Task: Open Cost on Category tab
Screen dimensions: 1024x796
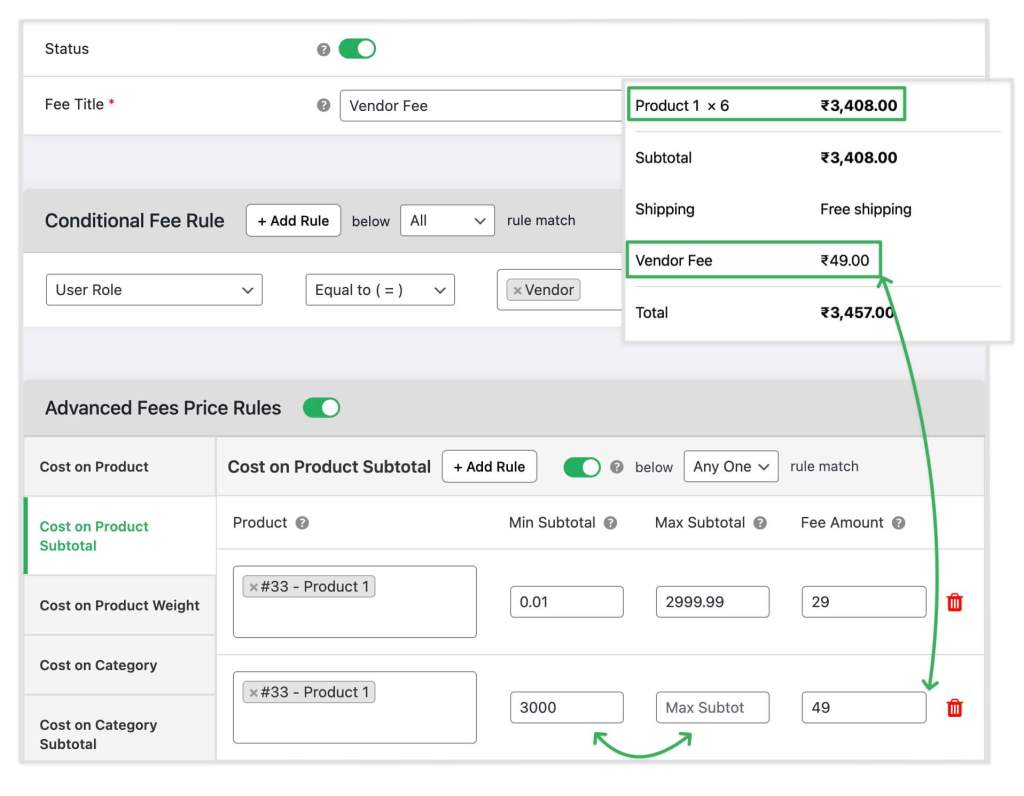Action: [120, 665]
